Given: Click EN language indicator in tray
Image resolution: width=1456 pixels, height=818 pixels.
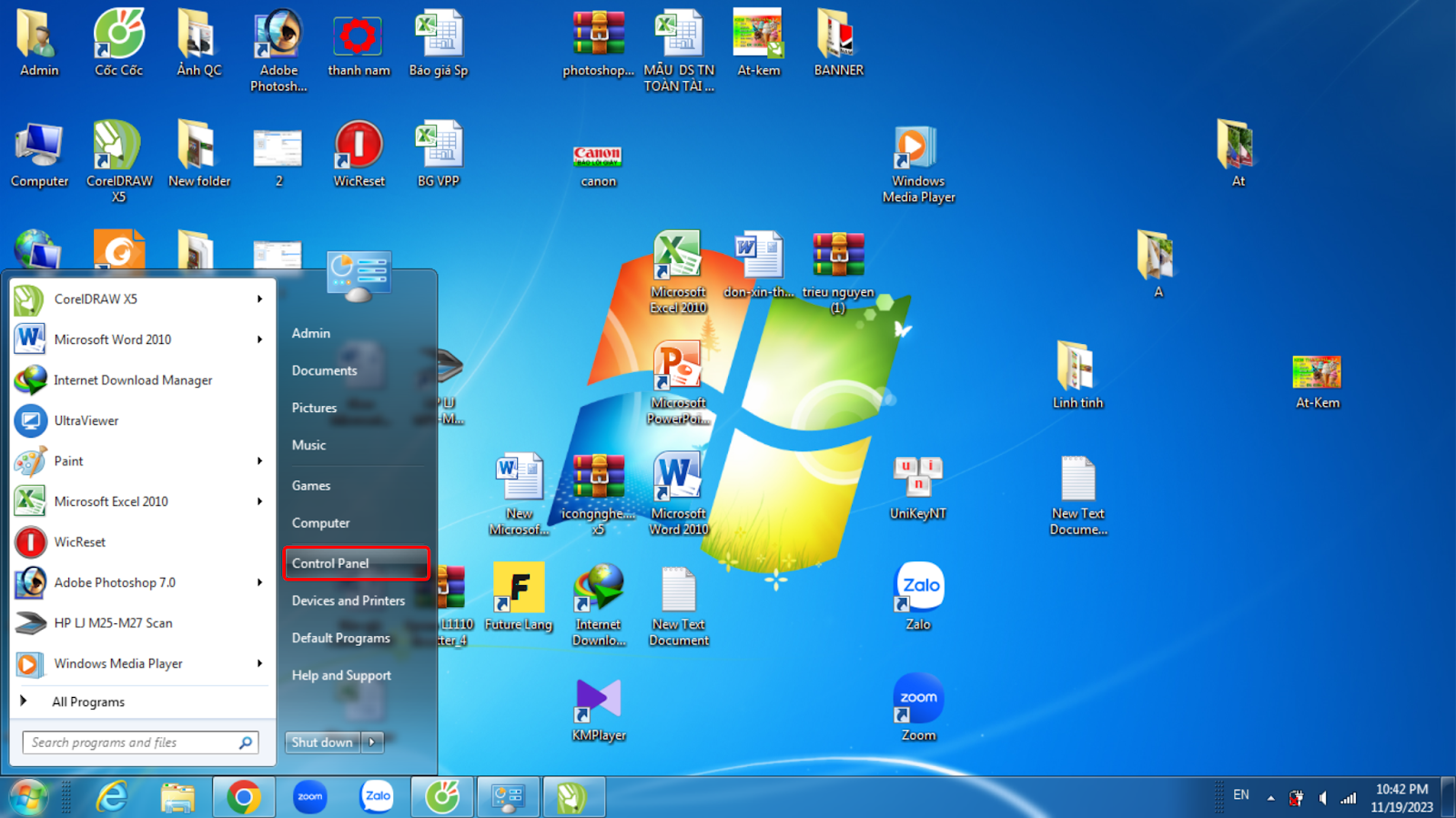Looking at the screenshot, I should point(1241,795).
